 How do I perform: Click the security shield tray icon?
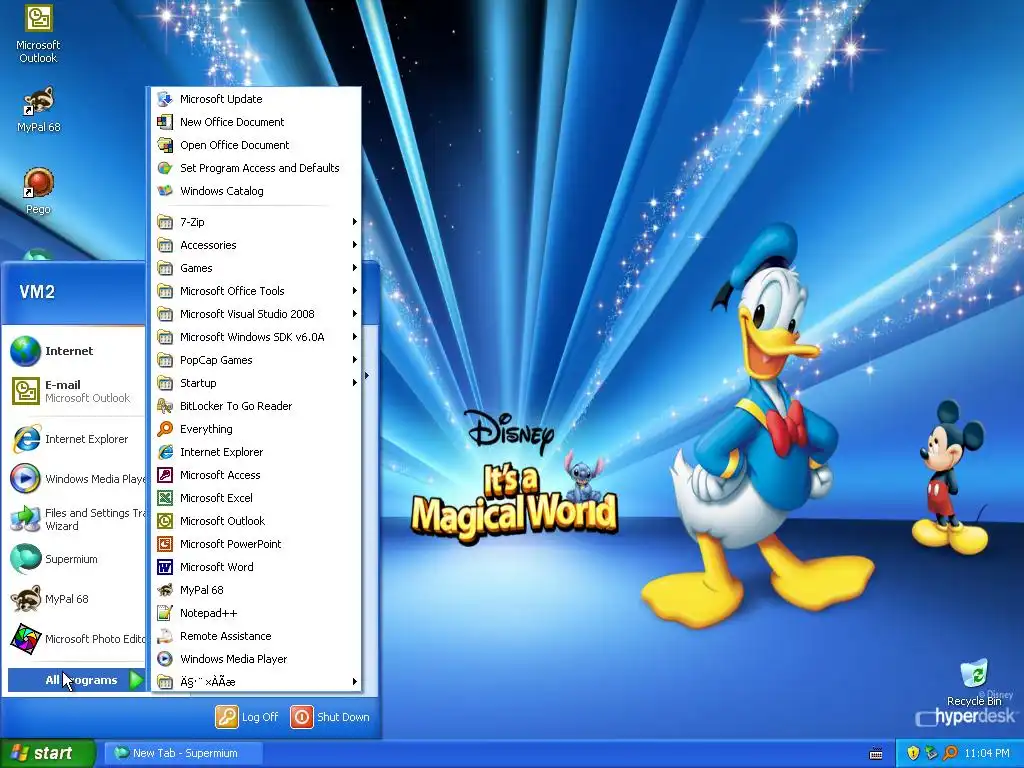(x=913, y=753)
